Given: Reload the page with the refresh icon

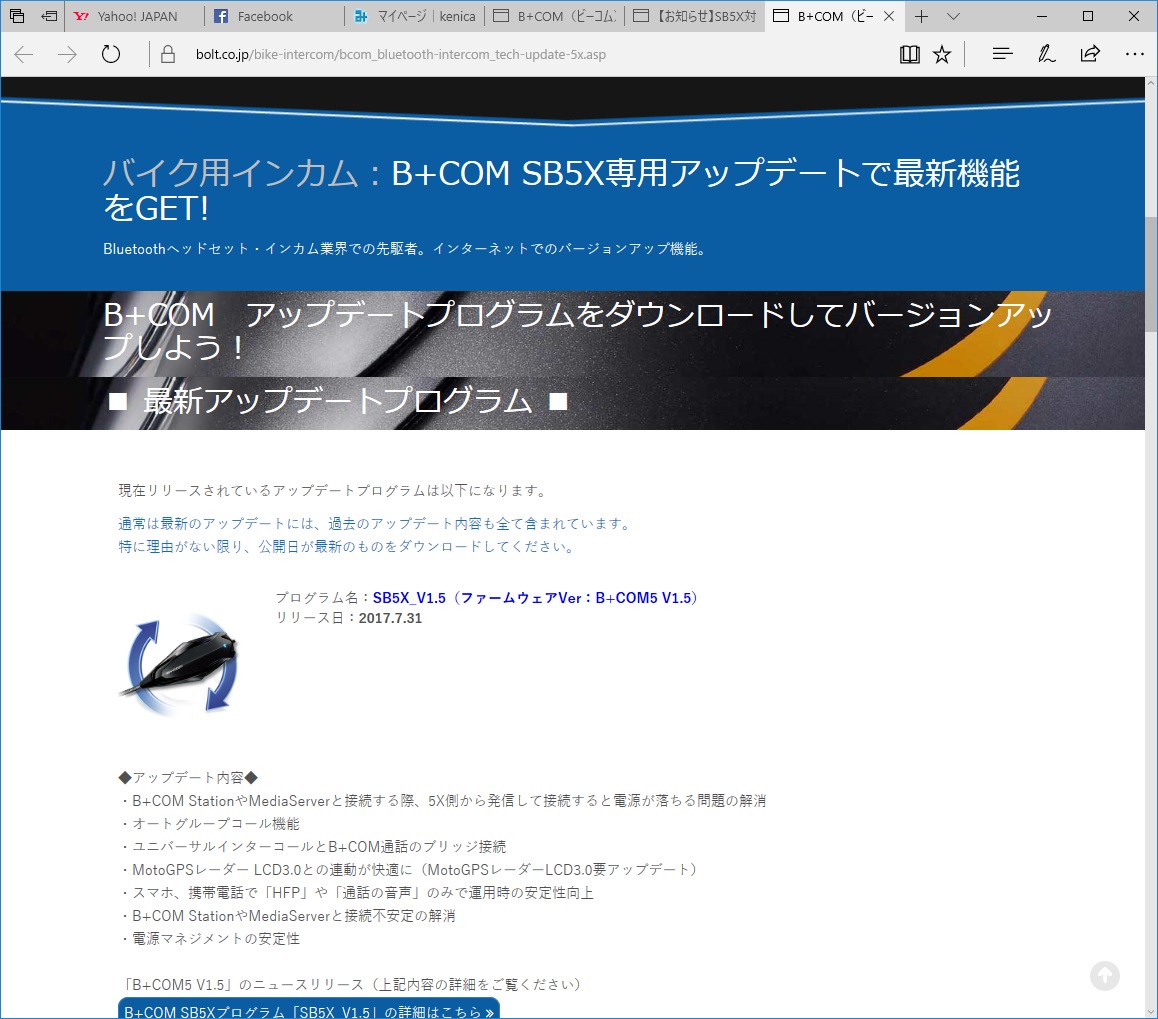Looking at the screenshot, I should pos(111,54).
